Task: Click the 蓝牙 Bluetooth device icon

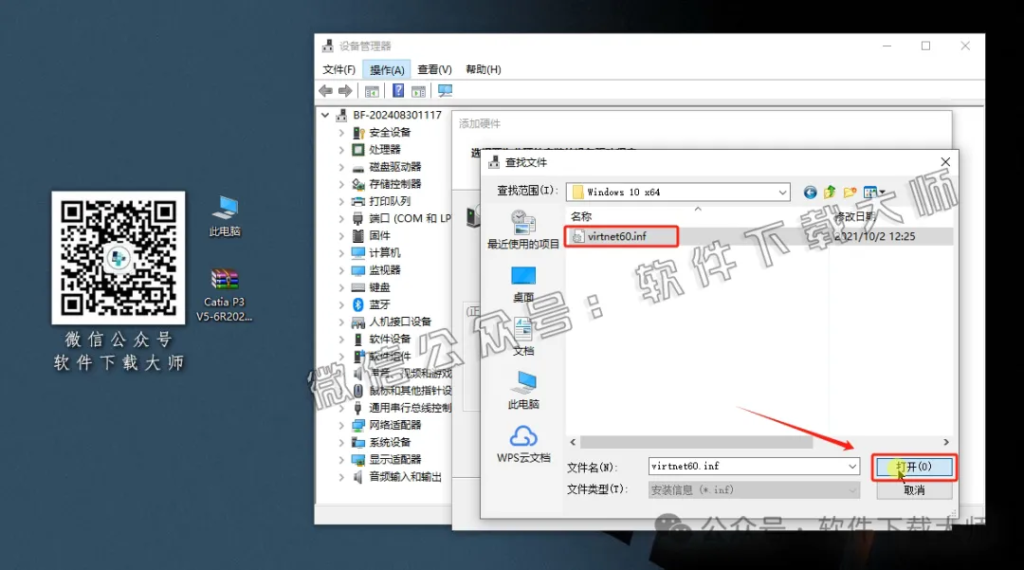Action: [x=358, y=304]
